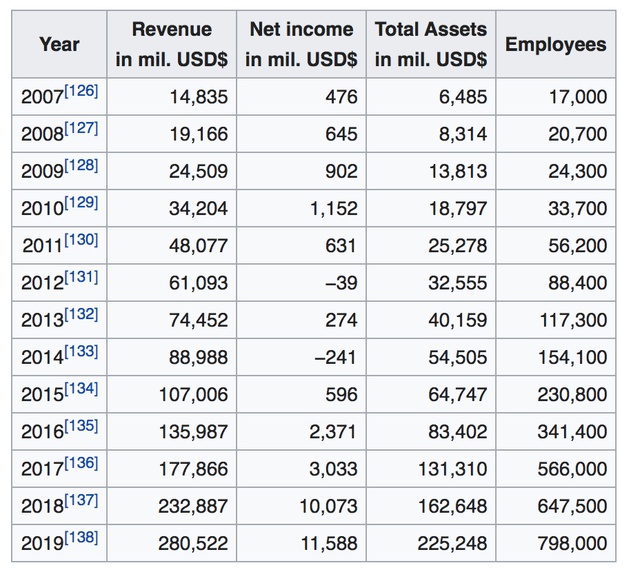Follow footnote [131] beside 2012
Screen dimensions: 640x572
coord(81,278)
